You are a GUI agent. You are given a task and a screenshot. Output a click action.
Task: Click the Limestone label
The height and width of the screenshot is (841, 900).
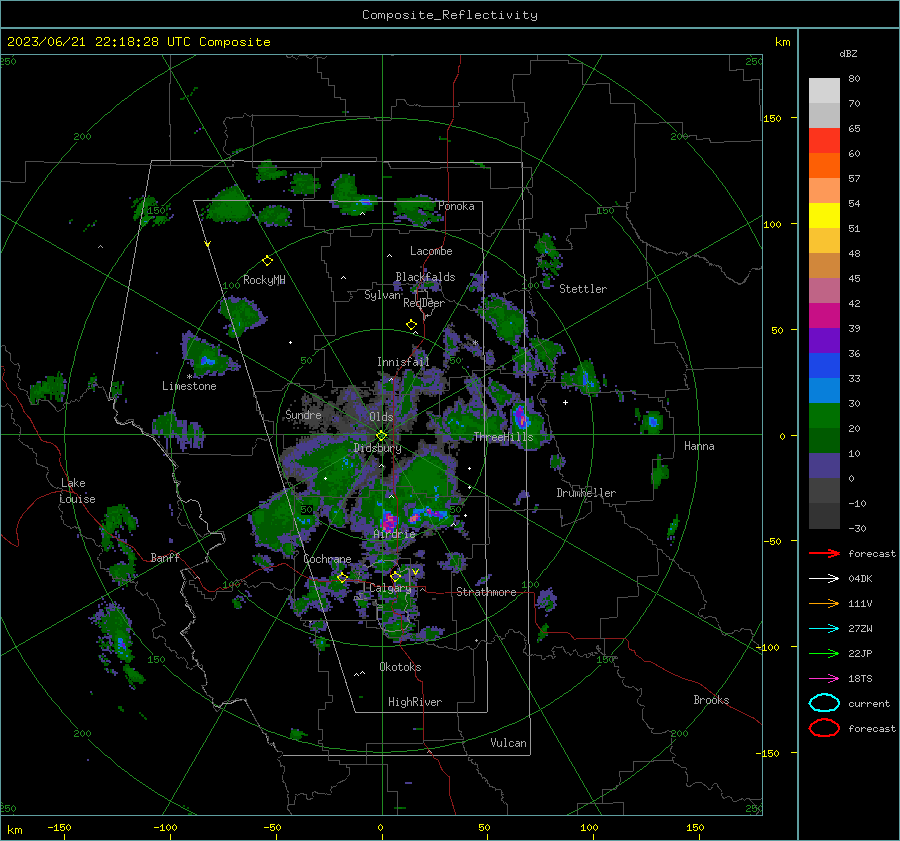click(189, 386)
